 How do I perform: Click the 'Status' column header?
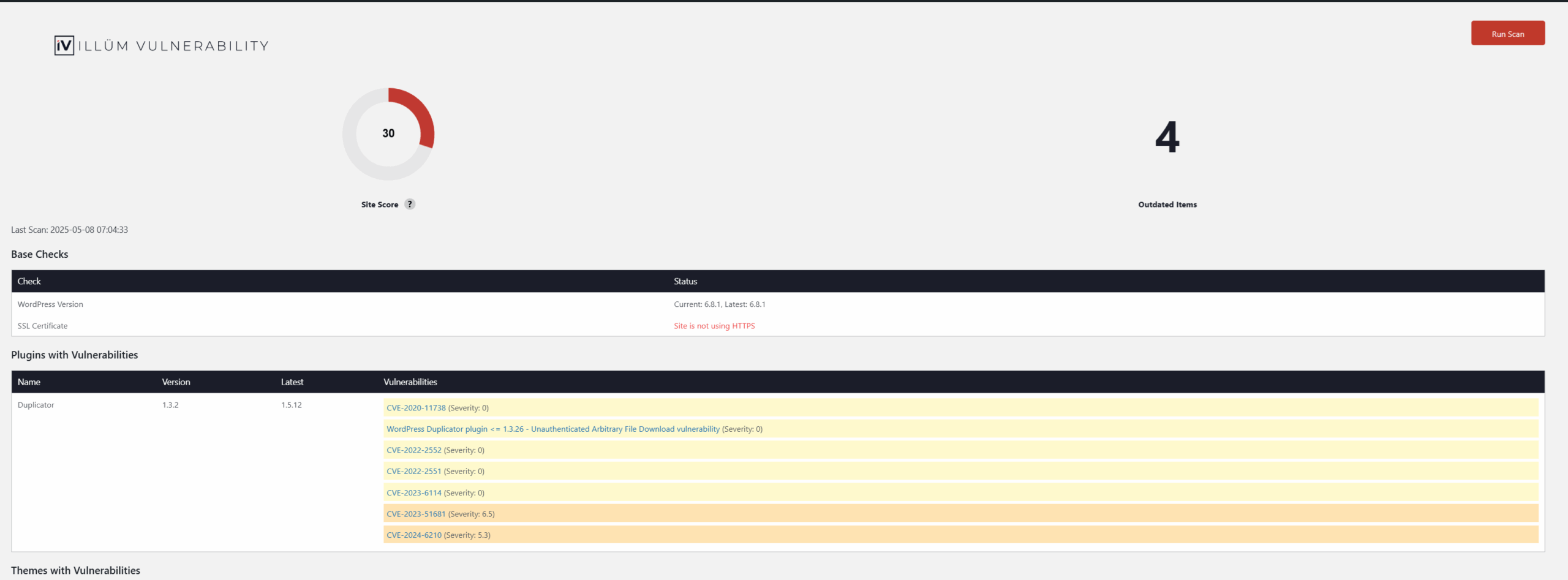tap(685, 281)
